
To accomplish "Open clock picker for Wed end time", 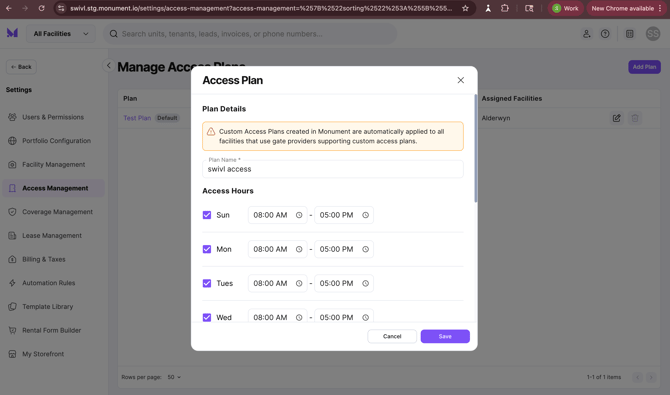I will coord(365,318).
